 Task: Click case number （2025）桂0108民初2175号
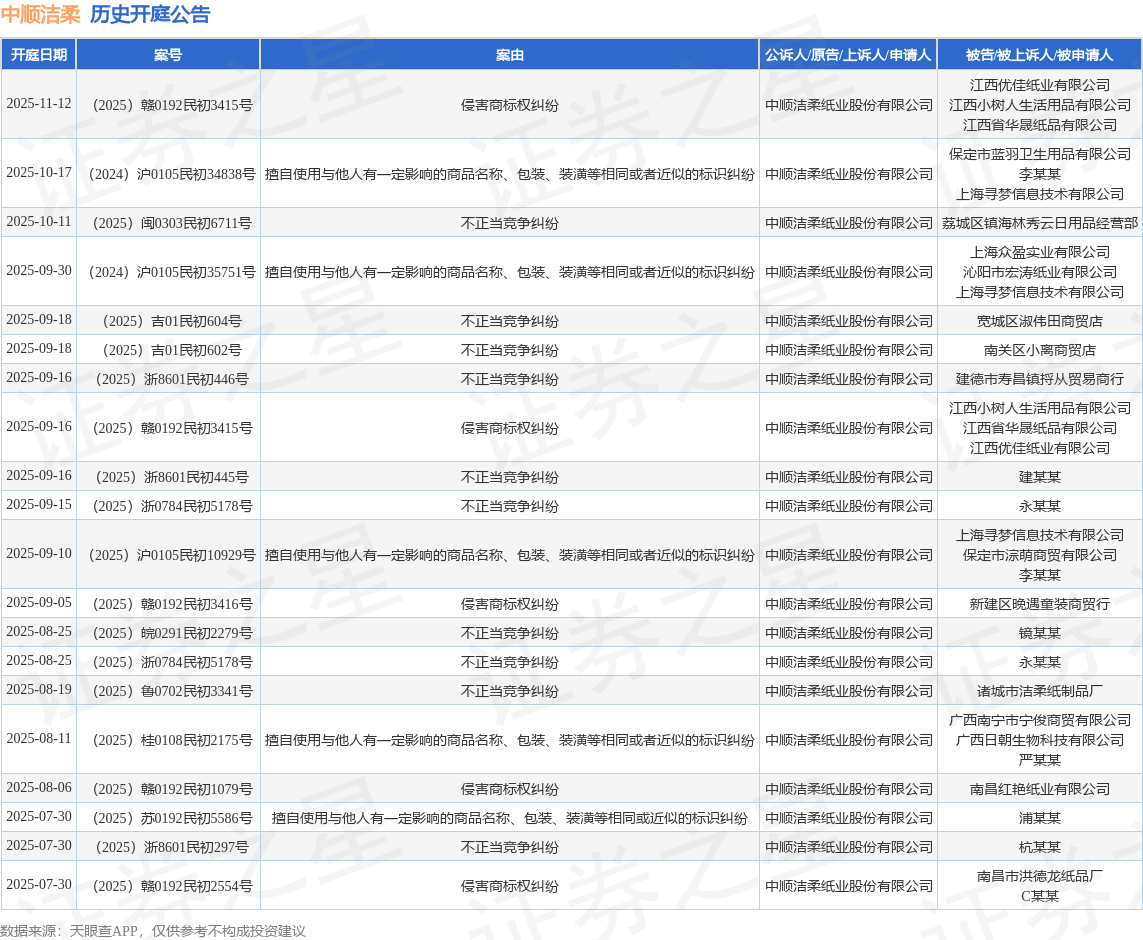168,740
